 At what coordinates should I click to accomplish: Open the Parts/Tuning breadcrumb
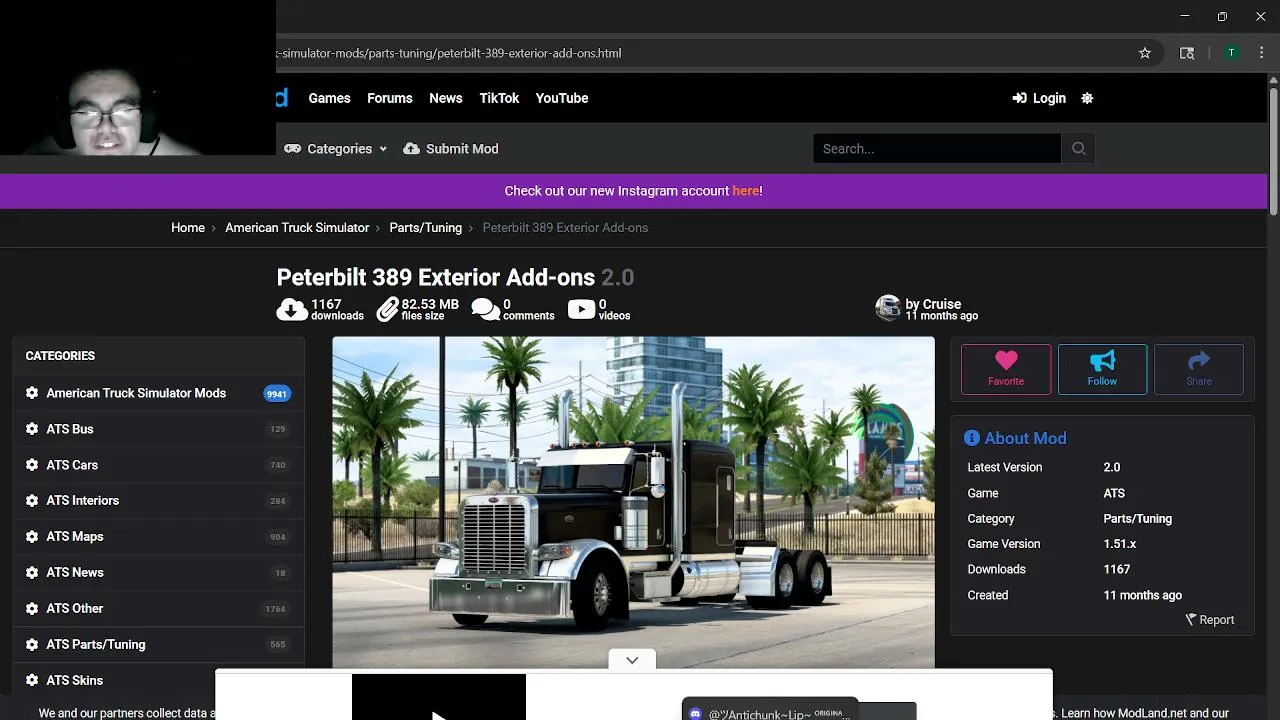tap(426, 228)
